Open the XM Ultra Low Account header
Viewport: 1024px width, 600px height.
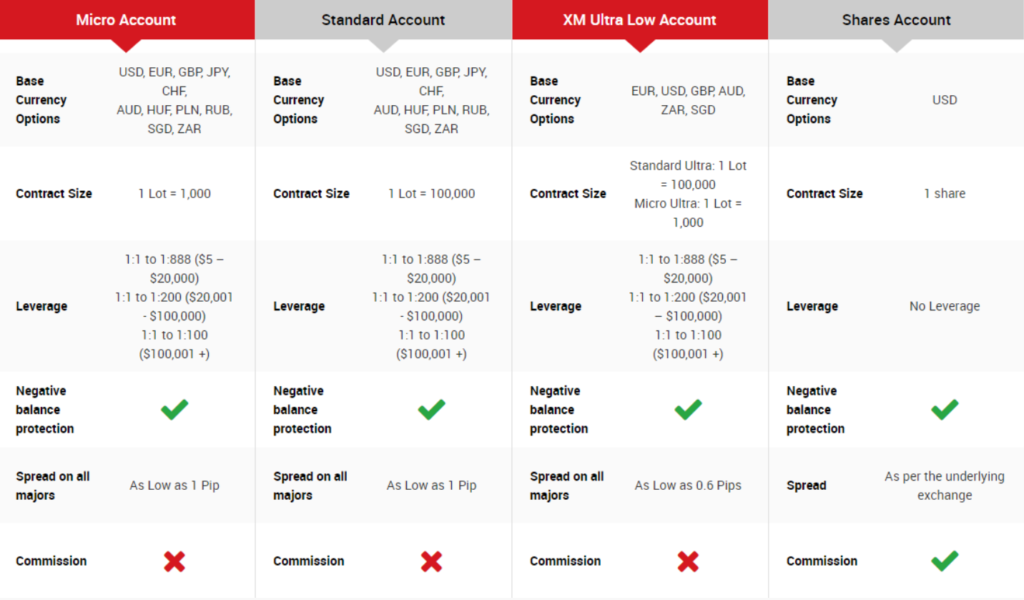click(x=640, y=20)
